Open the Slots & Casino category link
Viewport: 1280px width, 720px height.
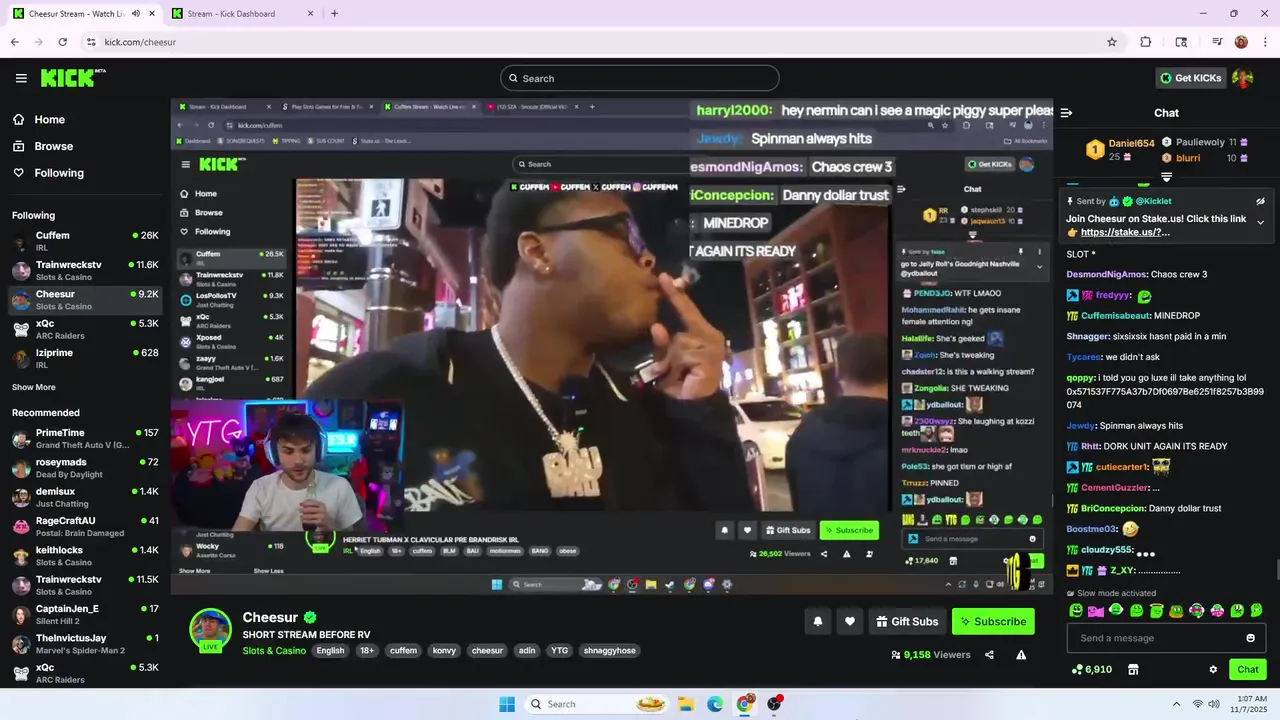(x=274, y=650)
